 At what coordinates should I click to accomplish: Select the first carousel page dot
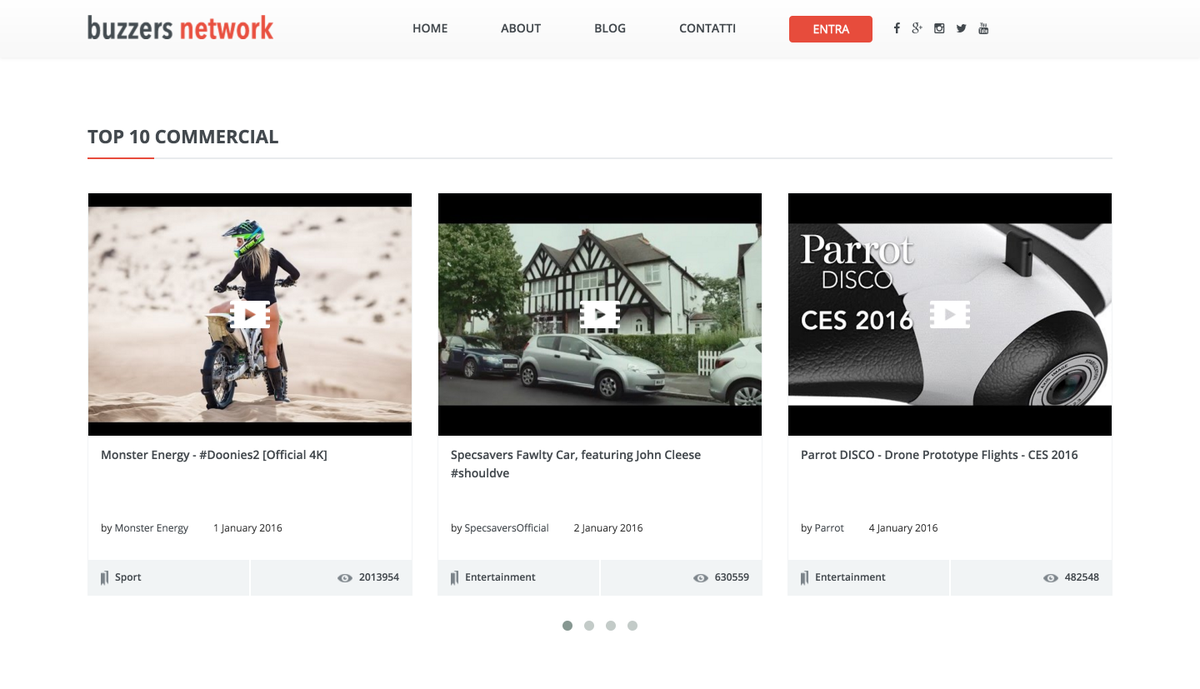(x=567, y=626)
